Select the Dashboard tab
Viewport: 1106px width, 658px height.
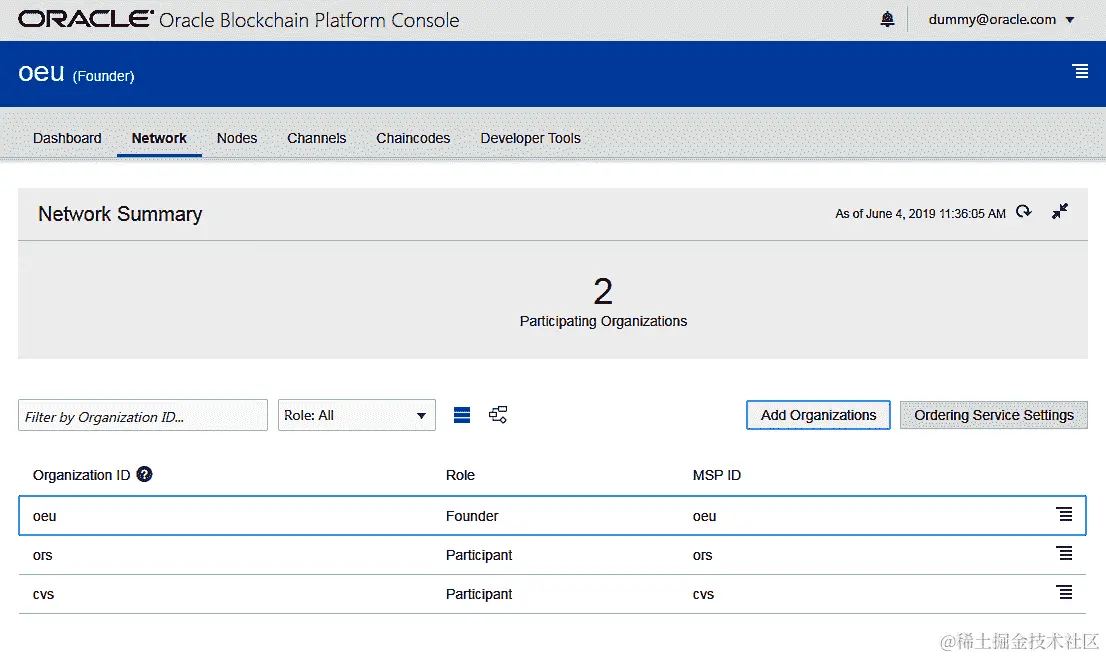coord(67,138)
